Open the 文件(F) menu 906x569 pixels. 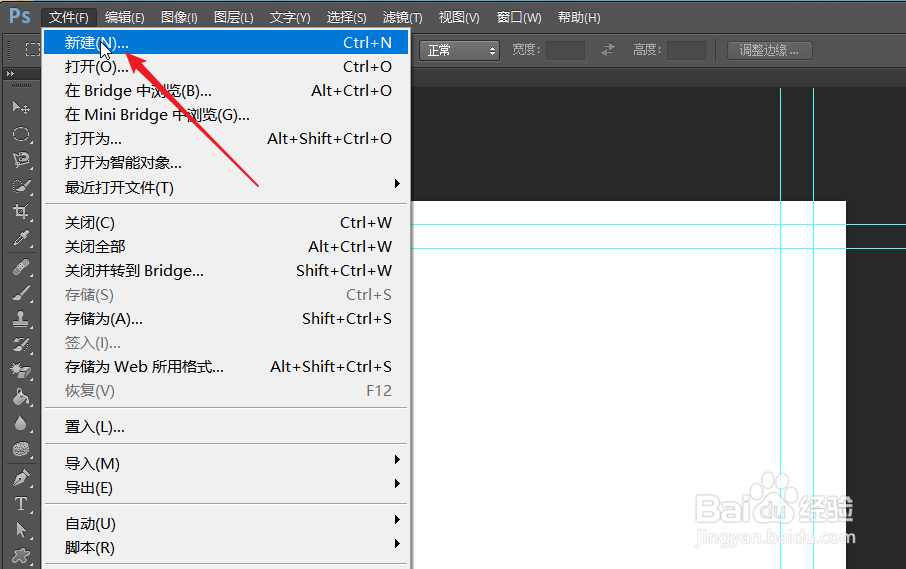(x=69, y=17)
